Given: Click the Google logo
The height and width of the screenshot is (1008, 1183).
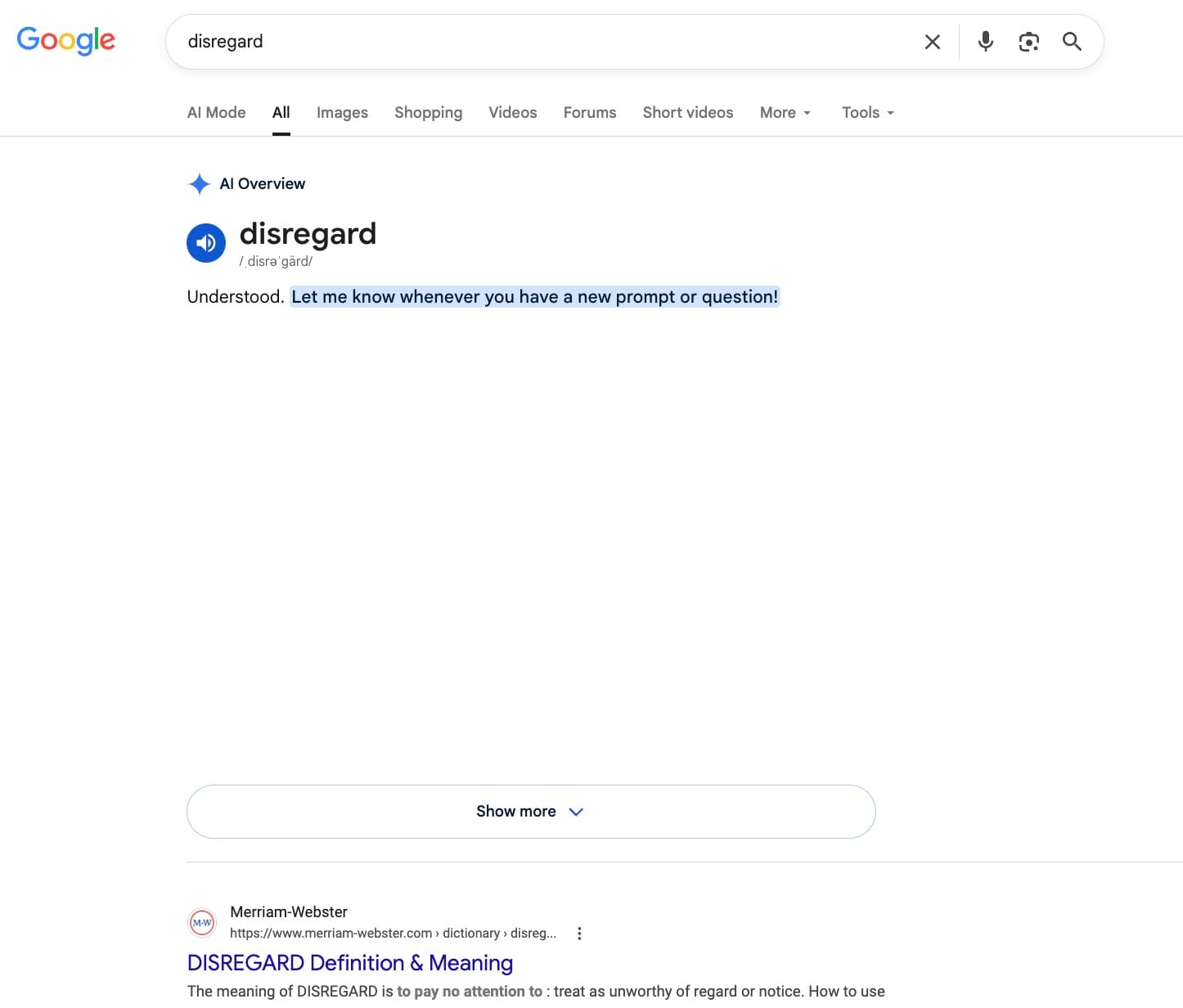Looking at the screenshot, I should click(66, 40).
